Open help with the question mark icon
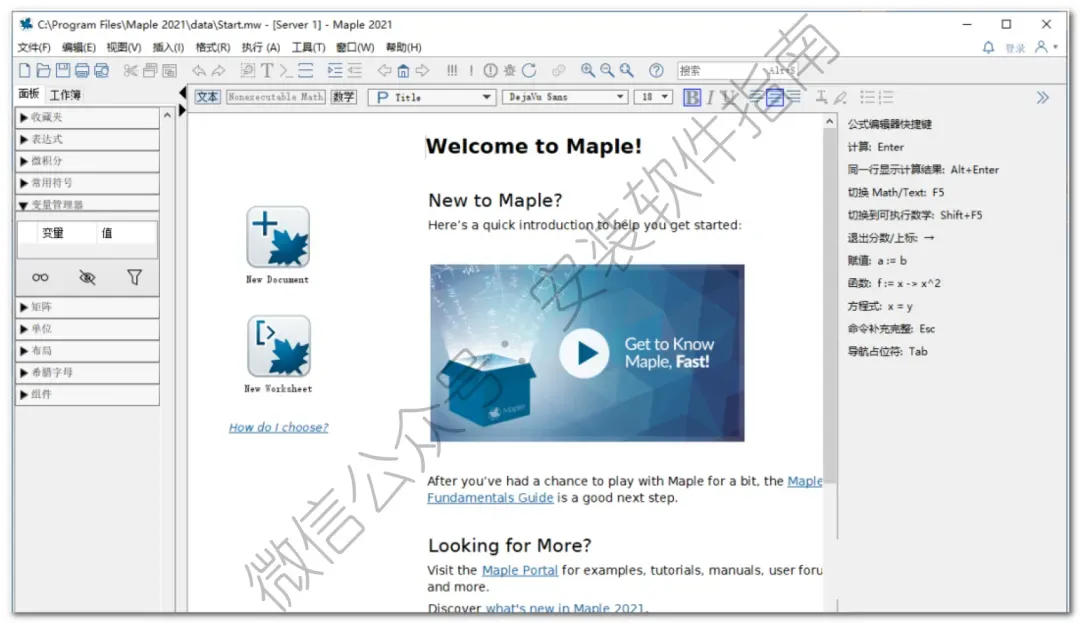This screenshot has height=623, width=1080. click(x=656, y=70)
